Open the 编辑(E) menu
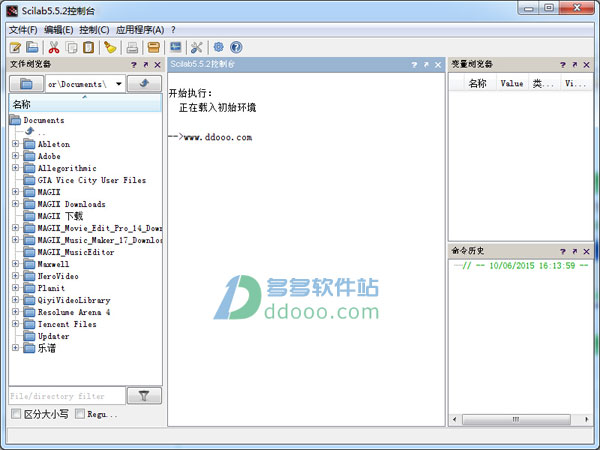The width and height of the screenshot is (600, 450). [x=59, y=30]
